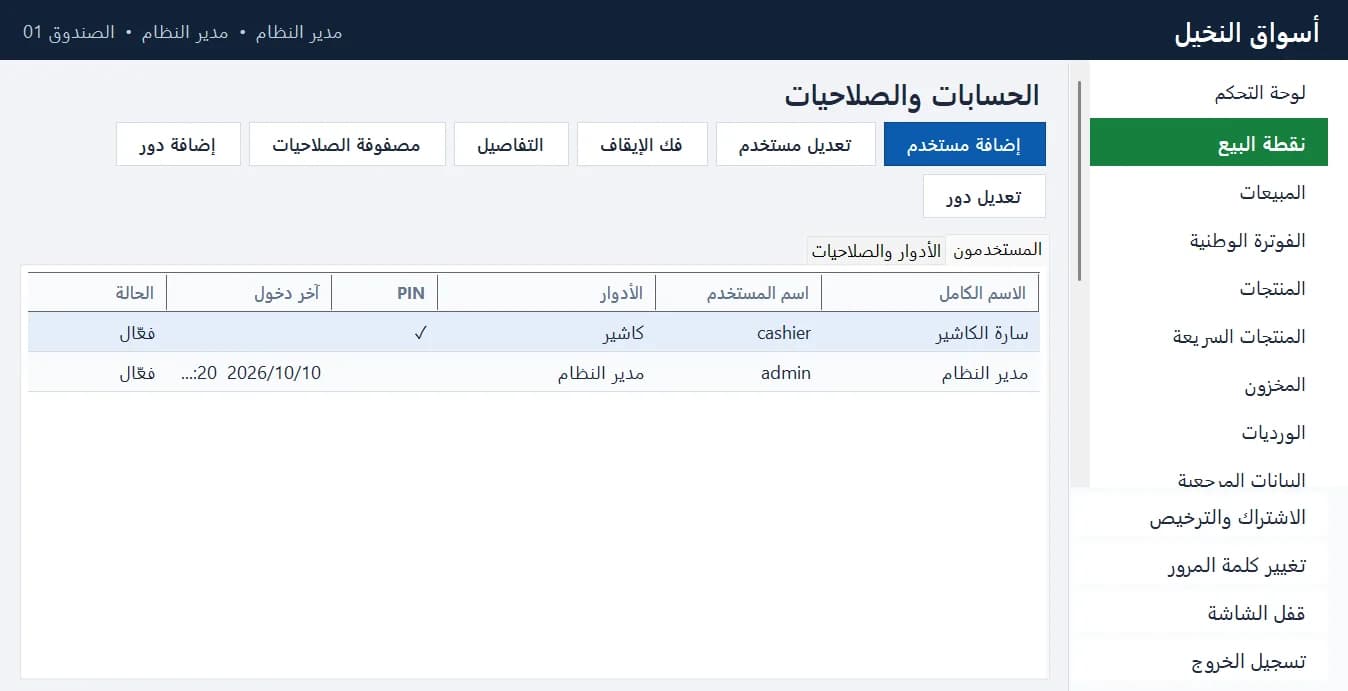This screenshot has width=1348, height=691.
Task: Sort by the الحالة column header
Action: 97,293
